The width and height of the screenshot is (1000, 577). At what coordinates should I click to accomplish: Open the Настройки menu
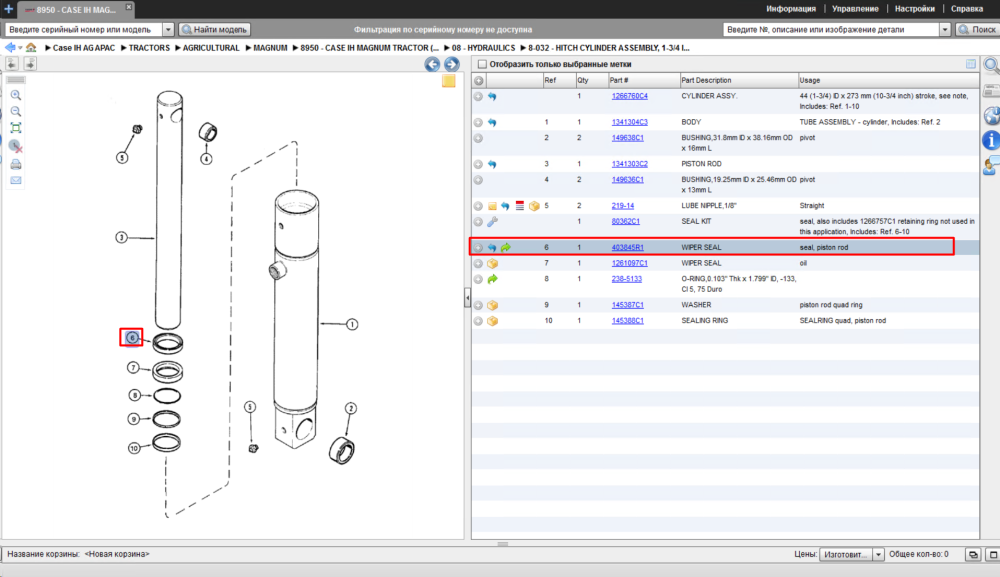coord(915,9)
